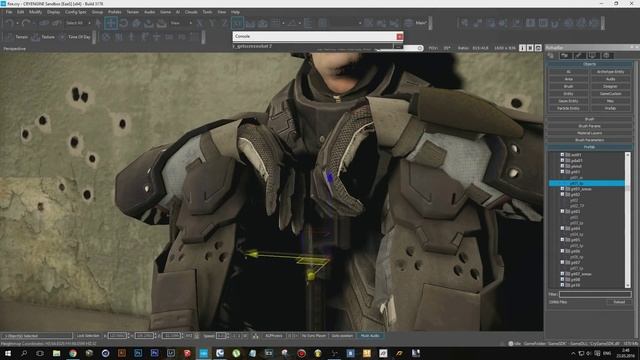Open Texture tool from the toolbar

tap(43, 37)
